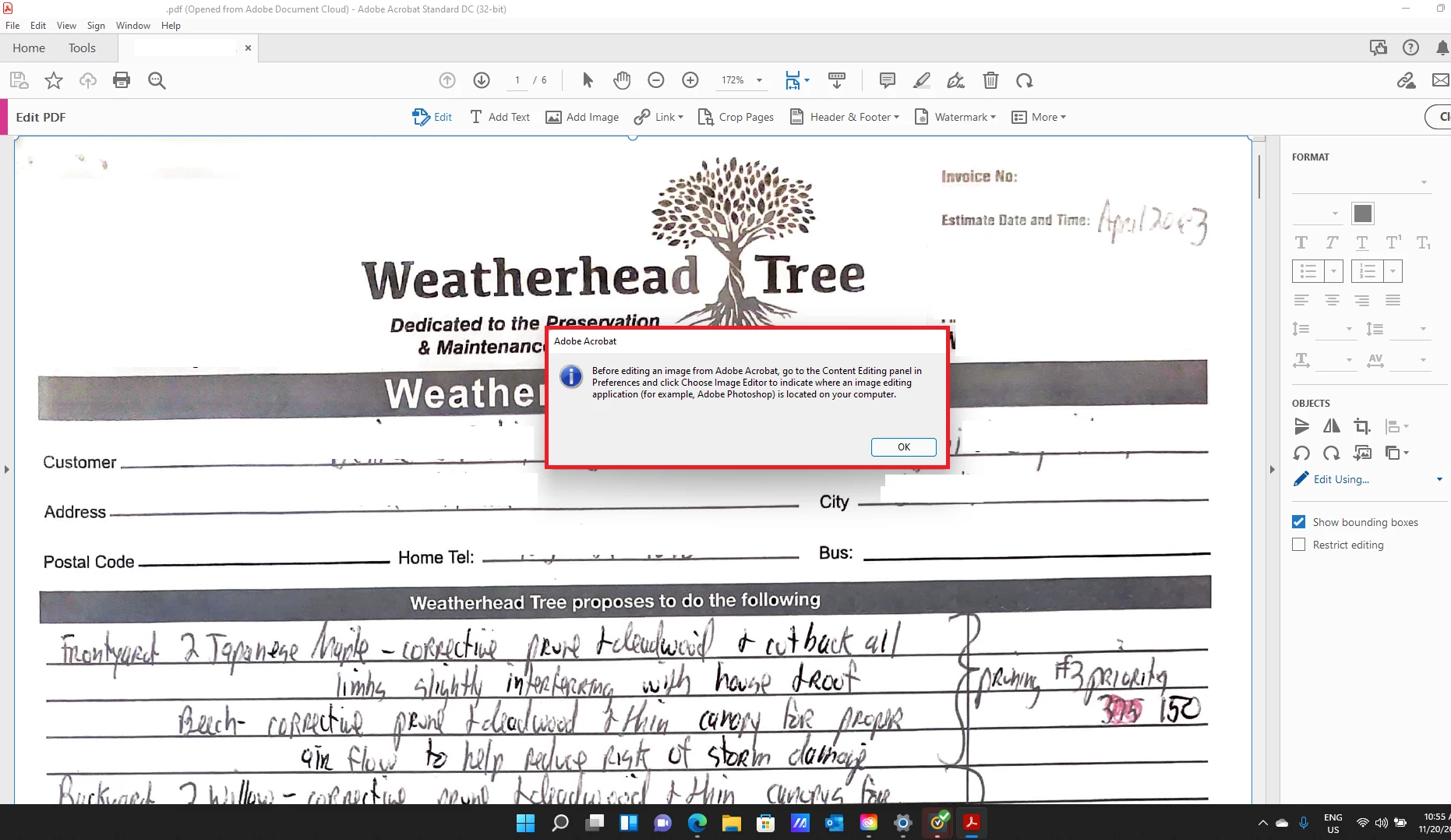The height and width of the screenshot is (840, 1451).
Task: Add a sticky note comment
Action: [887, 80]
